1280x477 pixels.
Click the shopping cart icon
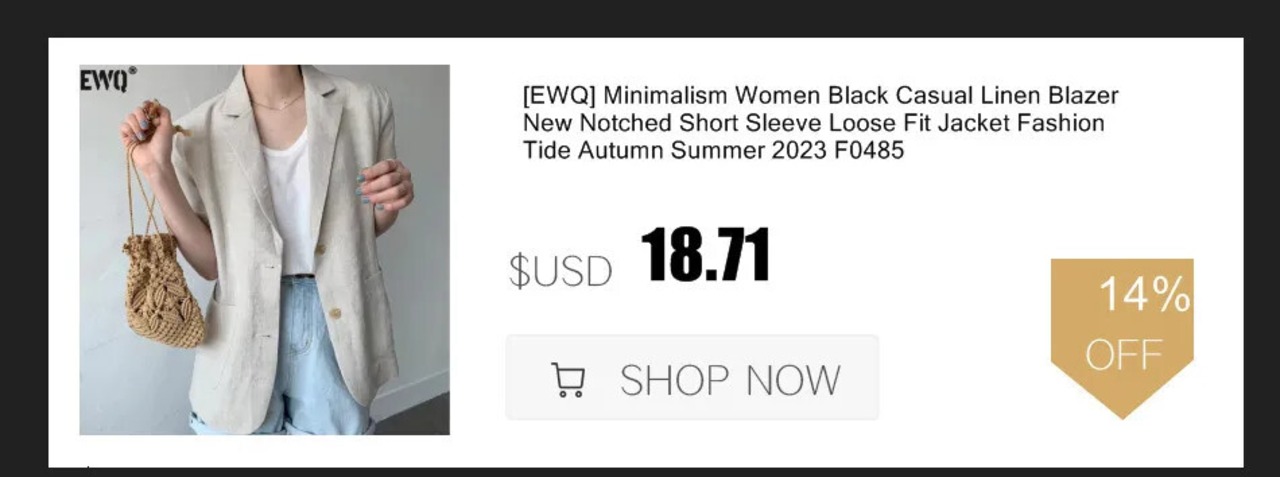(x=569, y=380)
